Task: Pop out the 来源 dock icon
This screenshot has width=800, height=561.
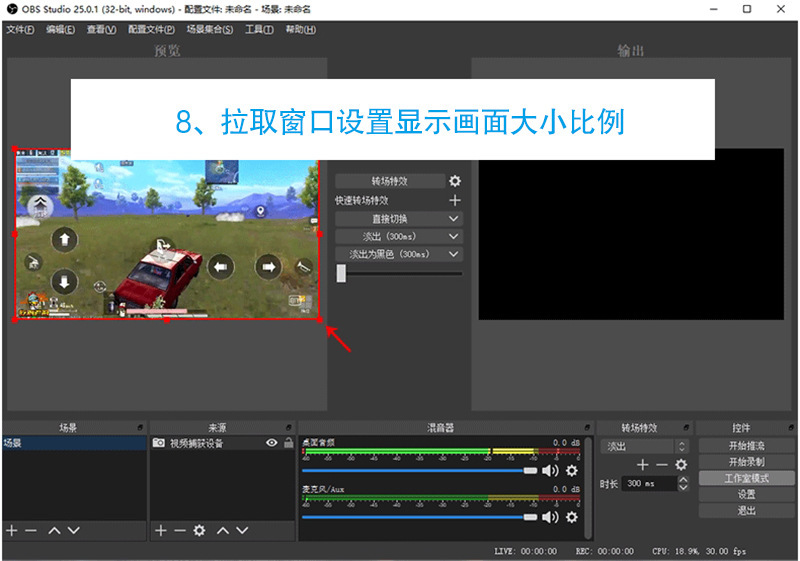Action: [289, 427]
